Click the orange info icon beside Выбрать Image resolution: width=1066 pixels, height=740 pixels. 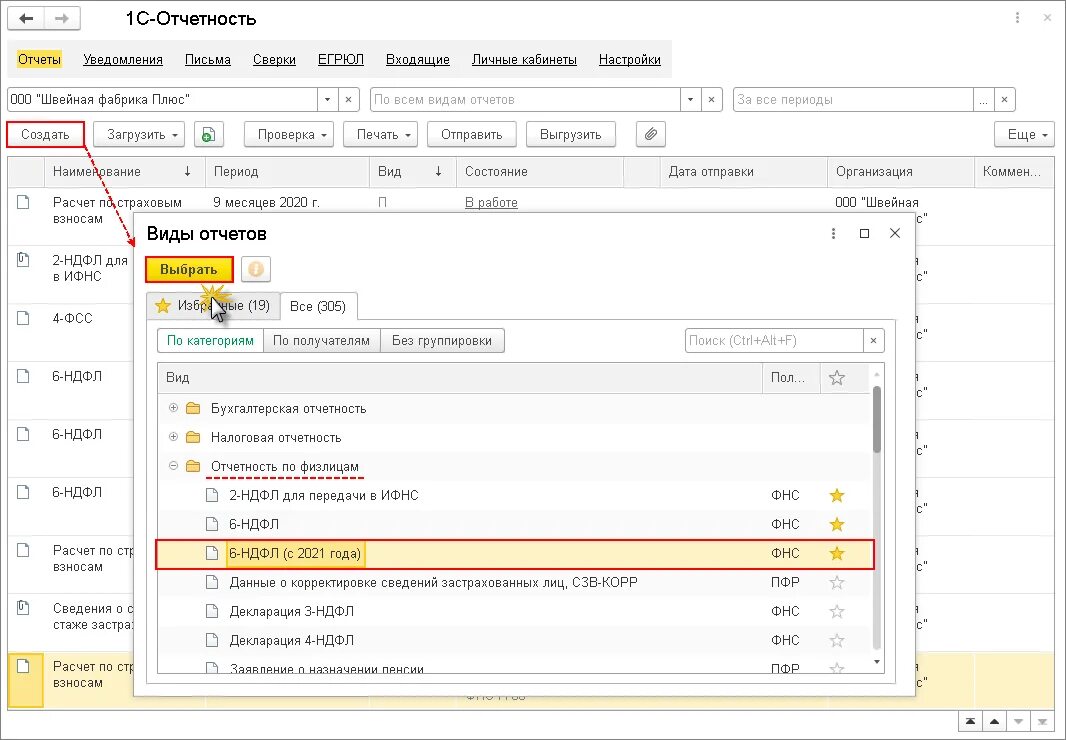[x=256, y=269]
